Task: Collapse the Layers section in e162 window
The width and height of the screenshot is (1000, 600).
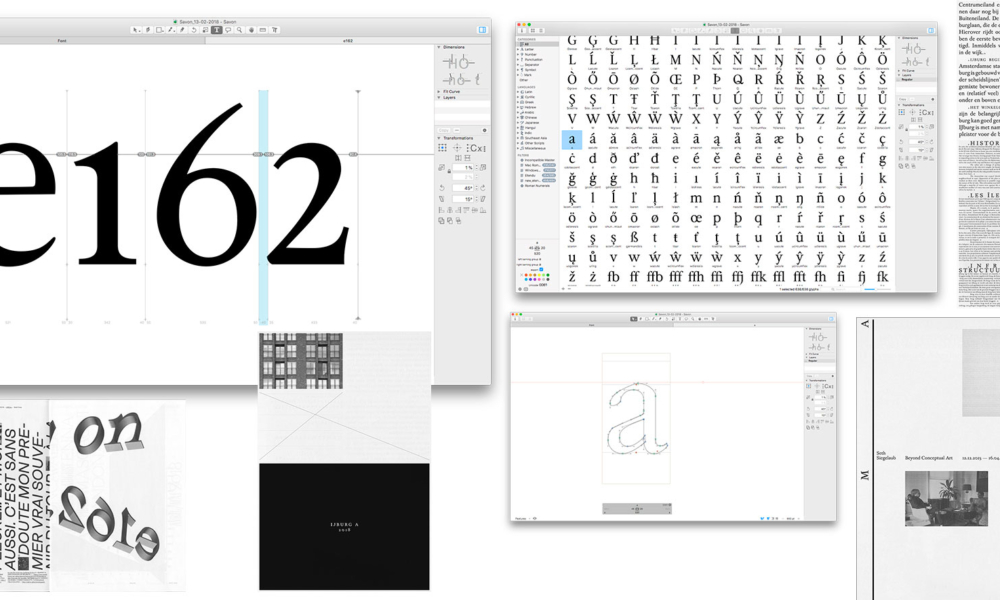Action: point(439,98)
